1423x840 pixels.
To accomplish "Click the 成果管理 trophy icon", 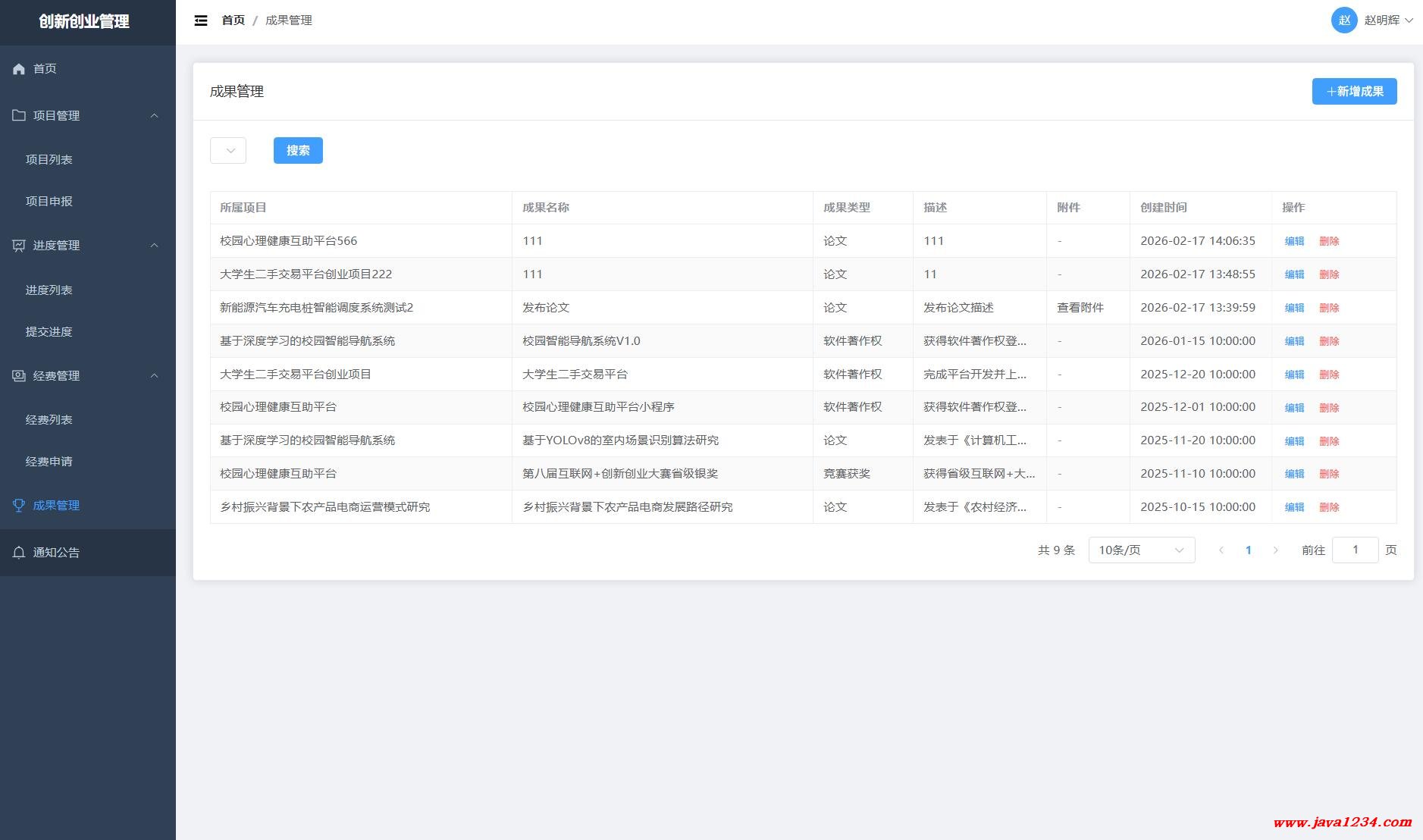I will point(19,506).
